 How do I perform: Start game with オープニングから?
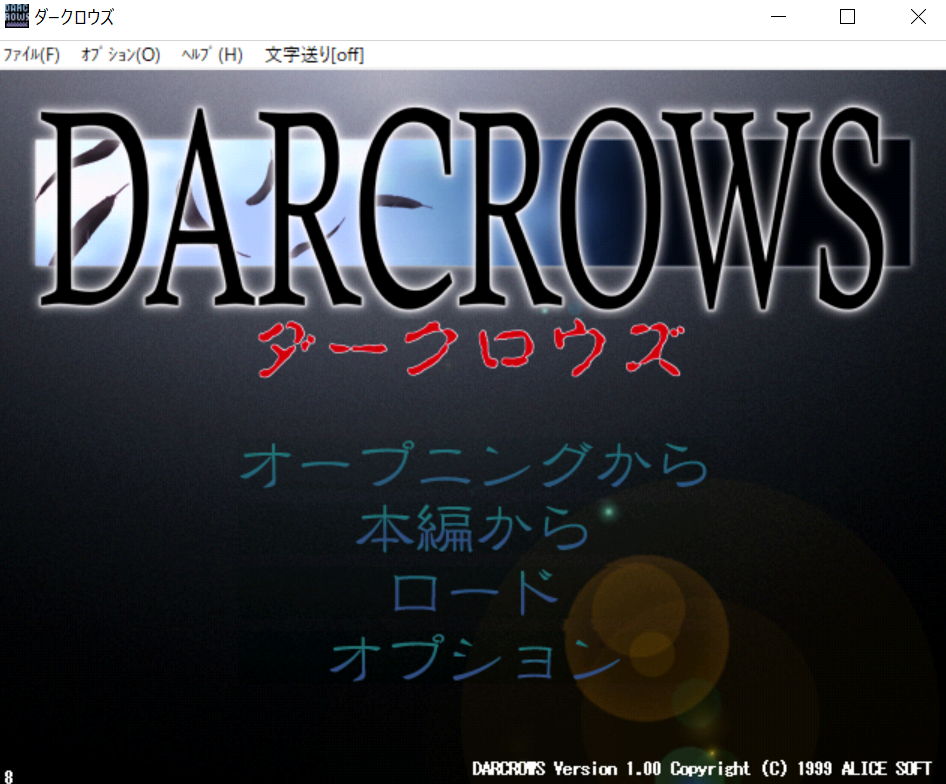tap(474, 464)
